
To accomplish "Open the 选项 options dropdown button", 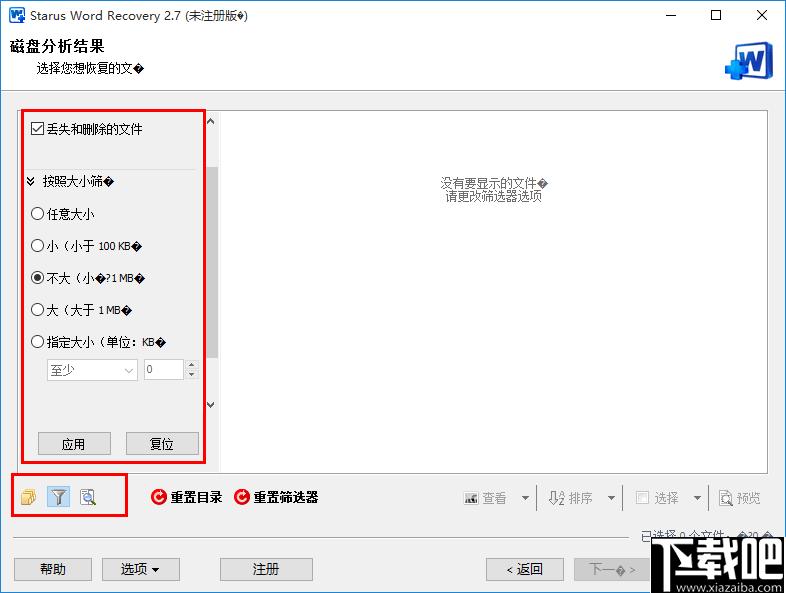I will coord(140,569).
